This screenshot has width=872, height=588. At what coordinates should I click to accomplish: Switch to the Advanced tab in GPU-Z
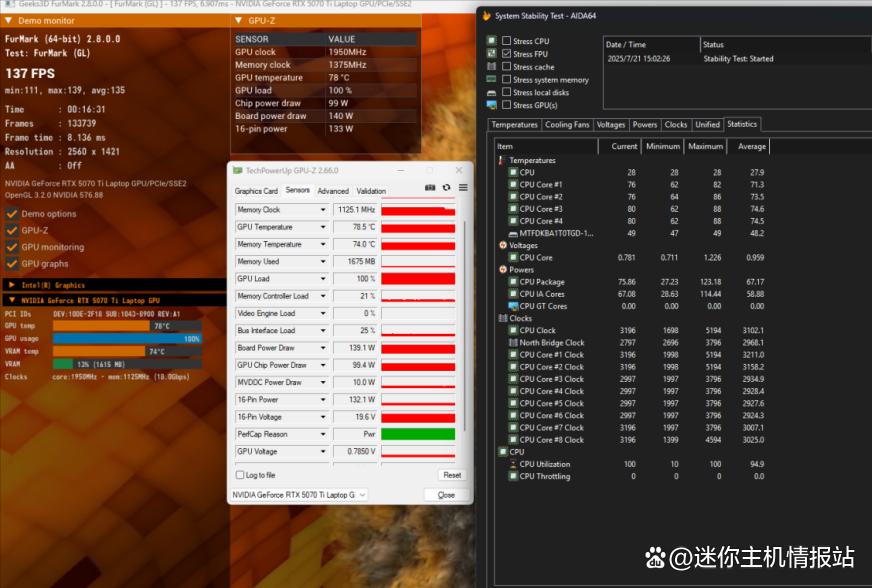tap(333, 191)
